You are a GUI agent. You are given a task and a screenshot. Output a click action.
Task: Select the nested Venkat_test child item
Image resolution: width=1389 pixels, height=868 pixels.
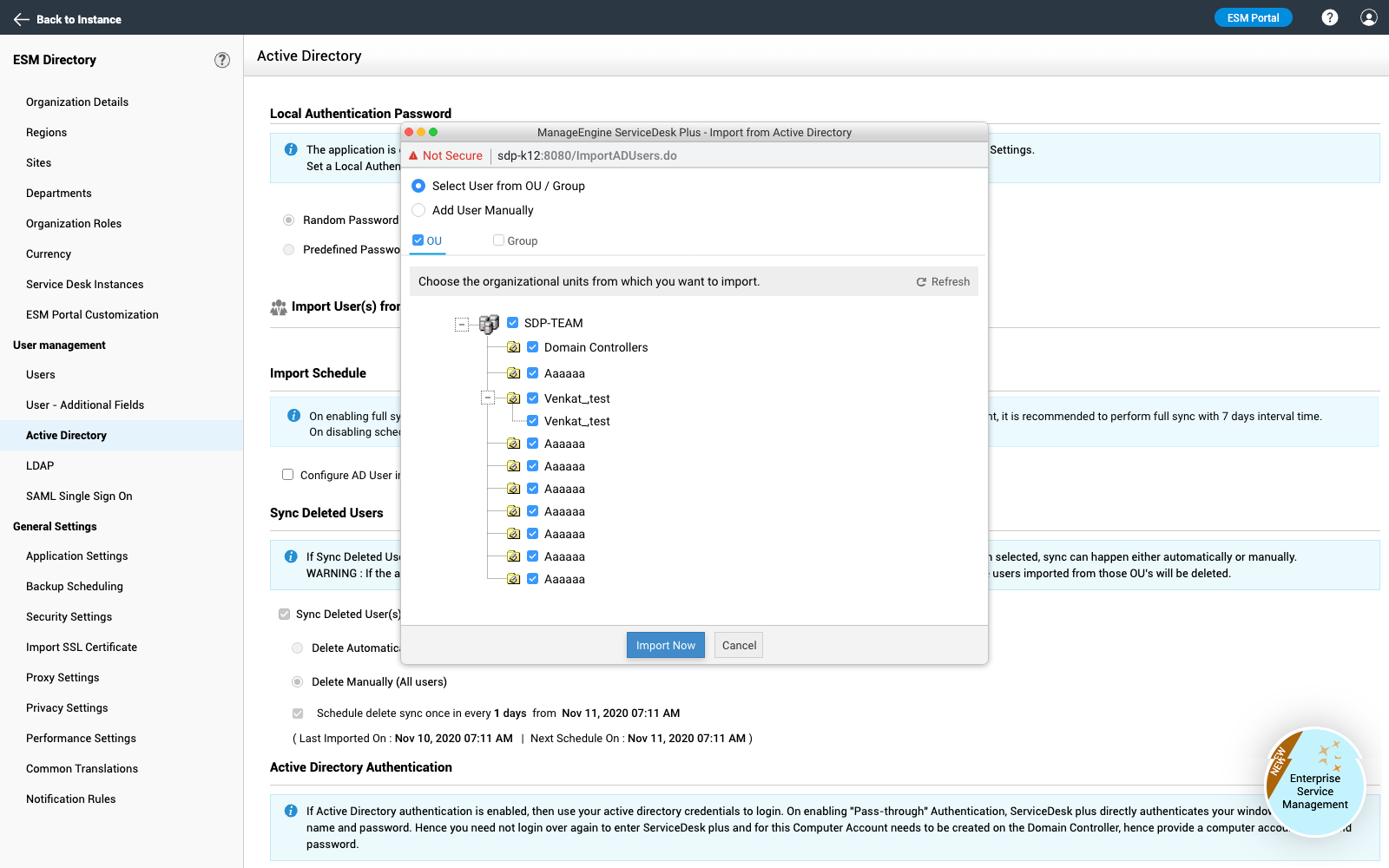point(576,421)
